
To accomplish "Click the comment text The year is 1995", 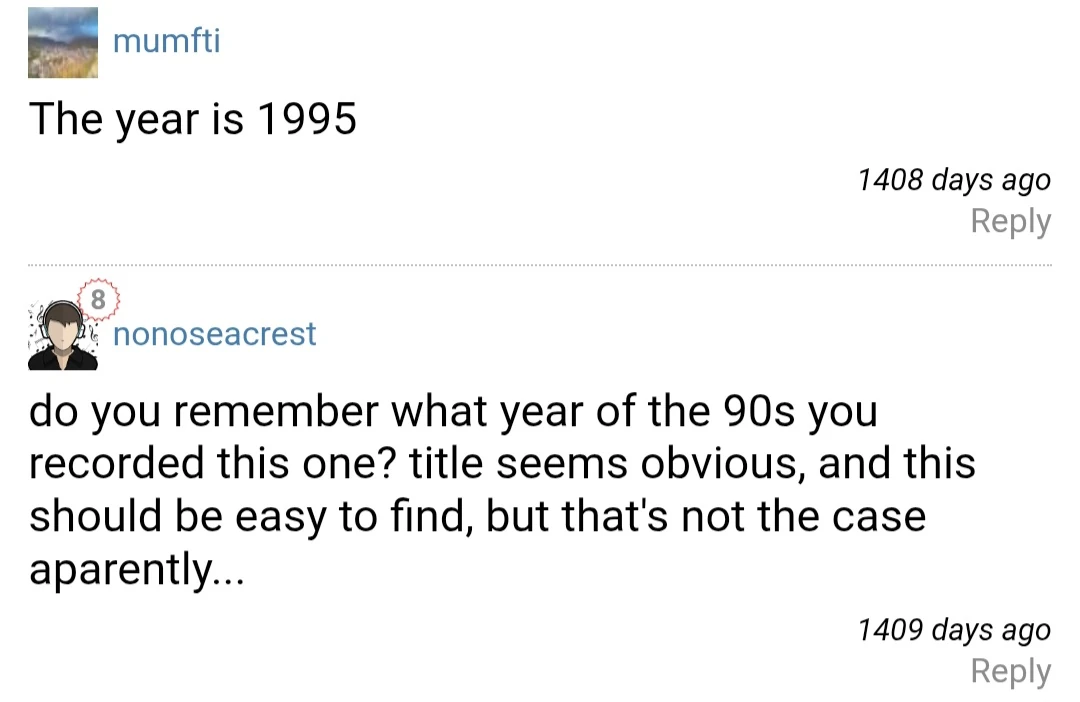I will [x=193, y=120].
